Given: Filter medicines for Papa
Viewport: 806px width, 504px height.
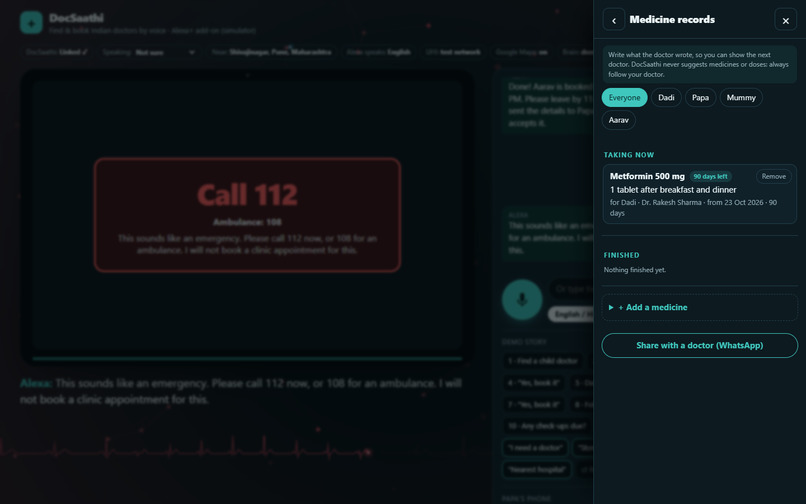Looking at the screenshot, I should (x=700, y=98).
